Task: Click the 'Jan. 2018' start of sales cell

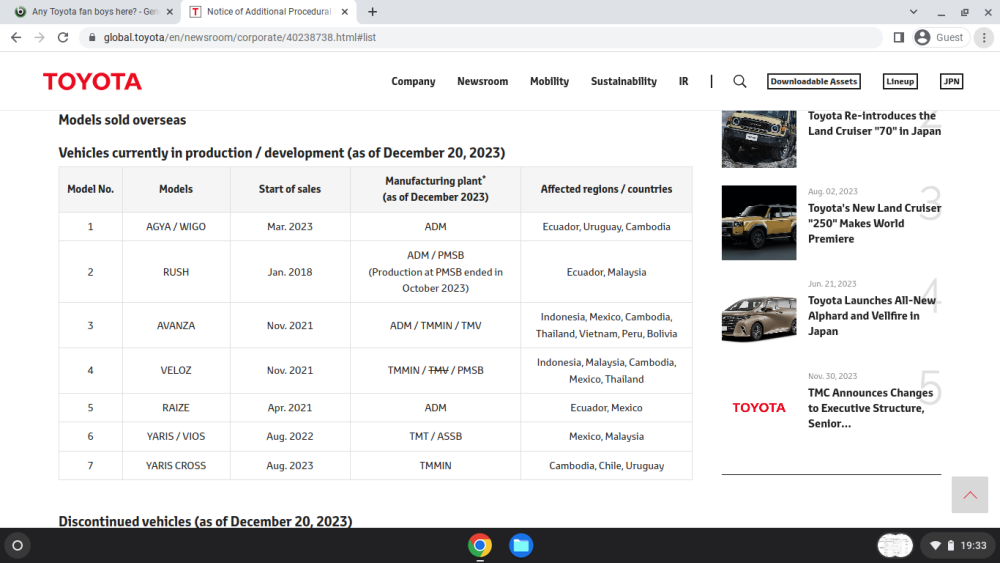Action: (290, 272)
